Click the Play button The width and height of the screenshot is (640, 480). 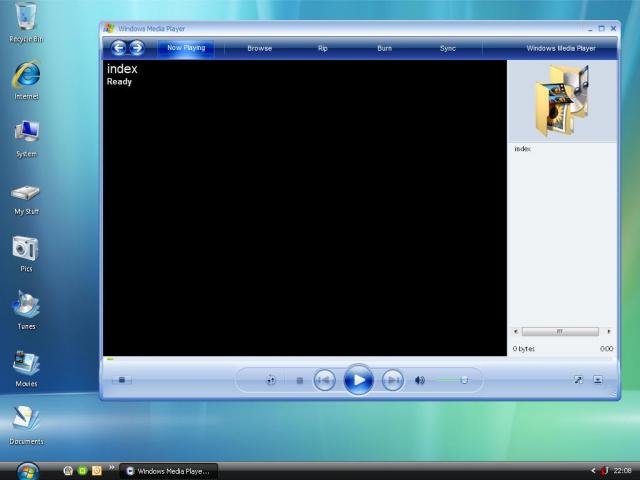pos(358,380)
